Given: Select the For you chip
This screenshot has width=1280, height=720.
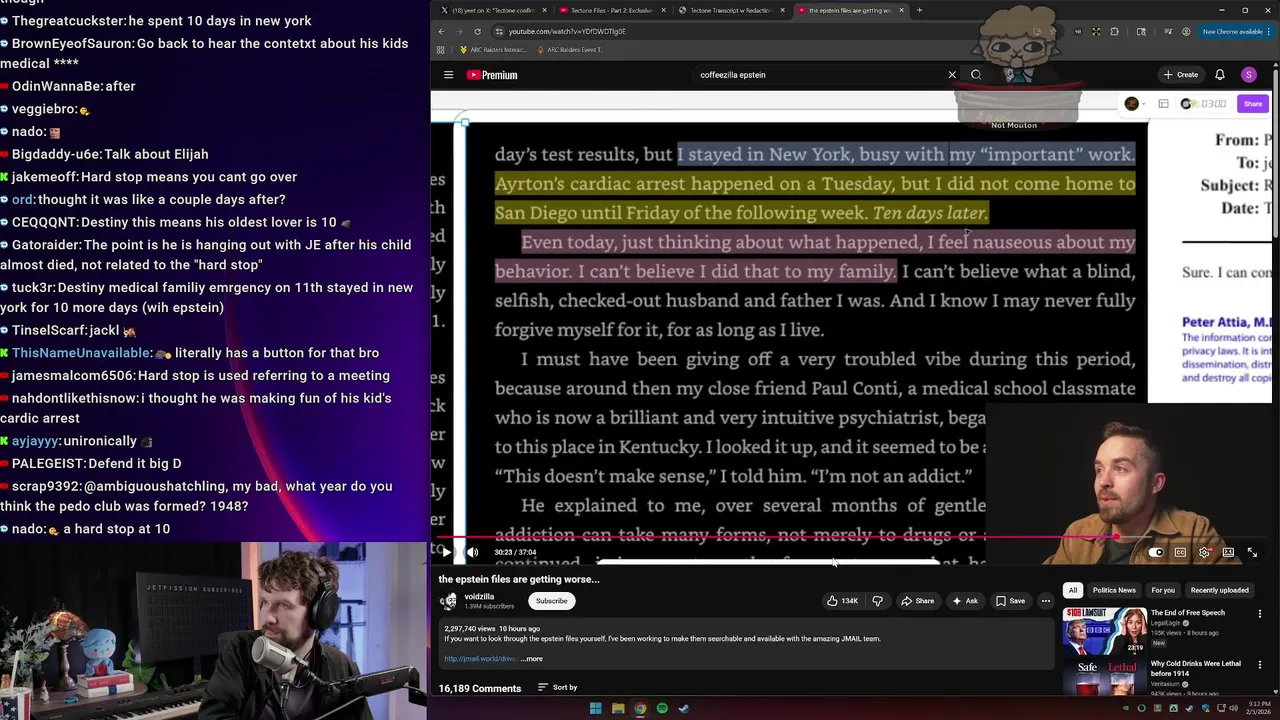Looking at the screenshot, I should (1163, 590).
